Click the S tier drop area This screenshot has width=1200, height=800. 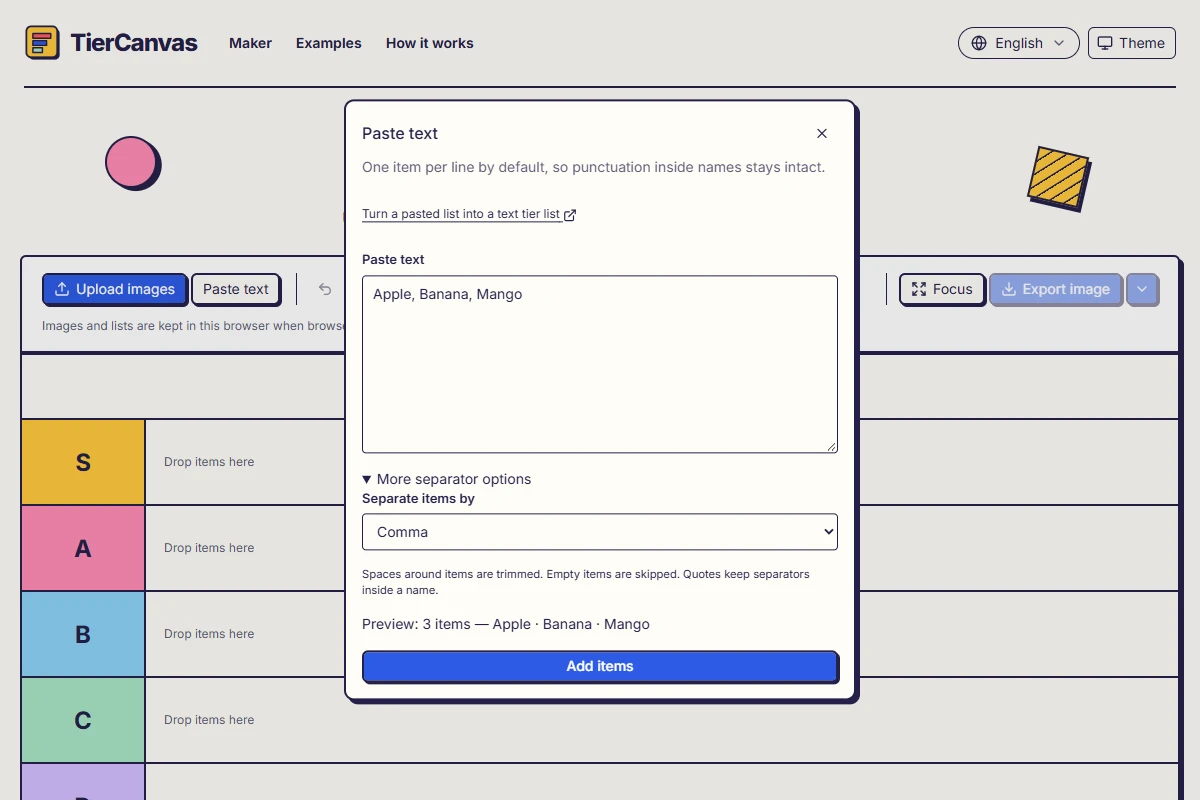[x=662, y=462]
